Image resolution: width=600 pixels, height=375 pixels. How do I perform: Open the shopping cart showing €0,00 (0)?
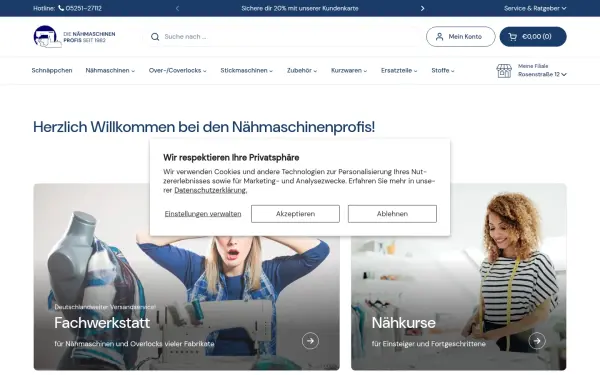tap(533, 37)
